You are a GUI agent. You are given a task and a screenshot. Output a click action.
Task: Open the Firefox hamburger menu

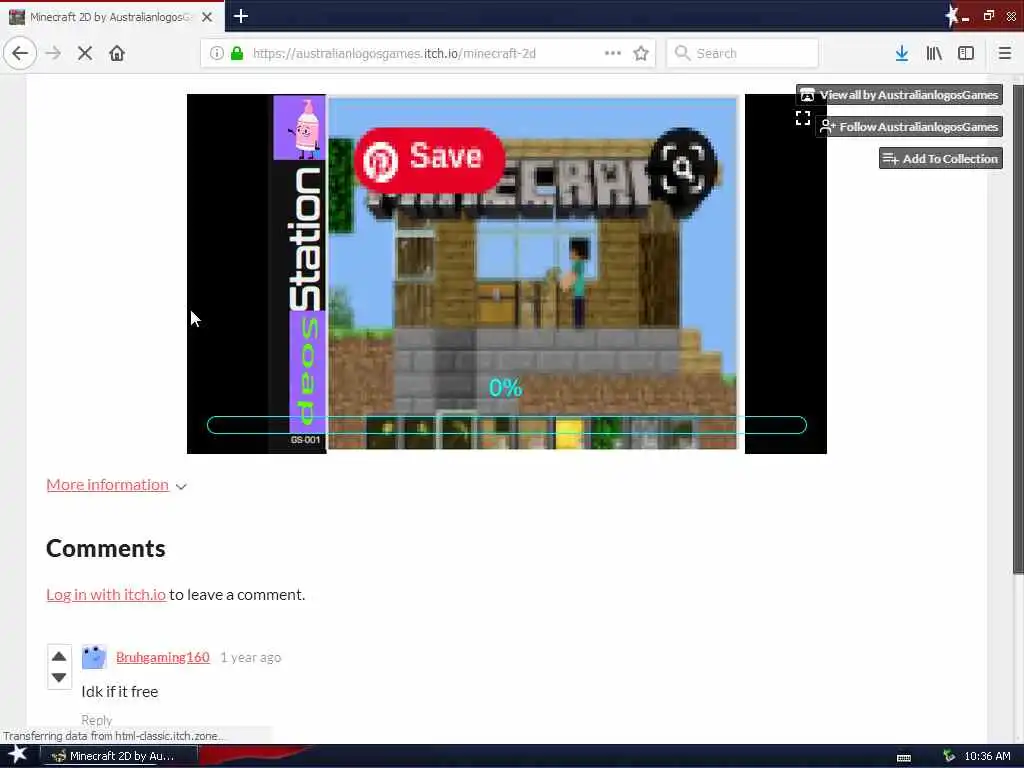(x=1004, y=53)
